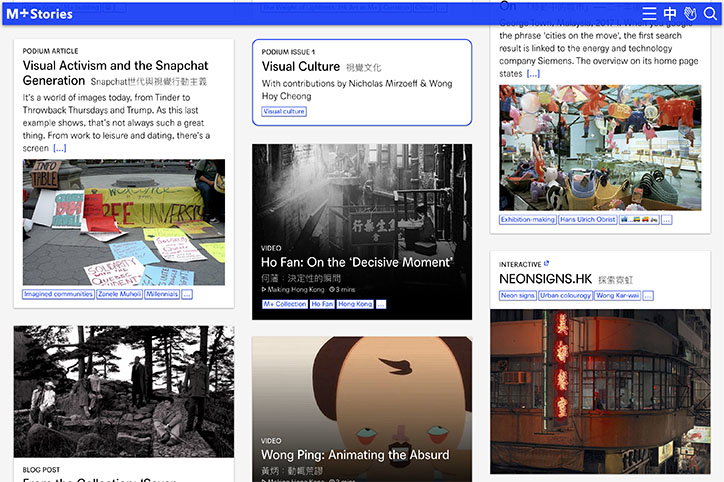Select the 'Urban colourogy' tag
The image size is (724, 482).
click(x=565, y=295)
